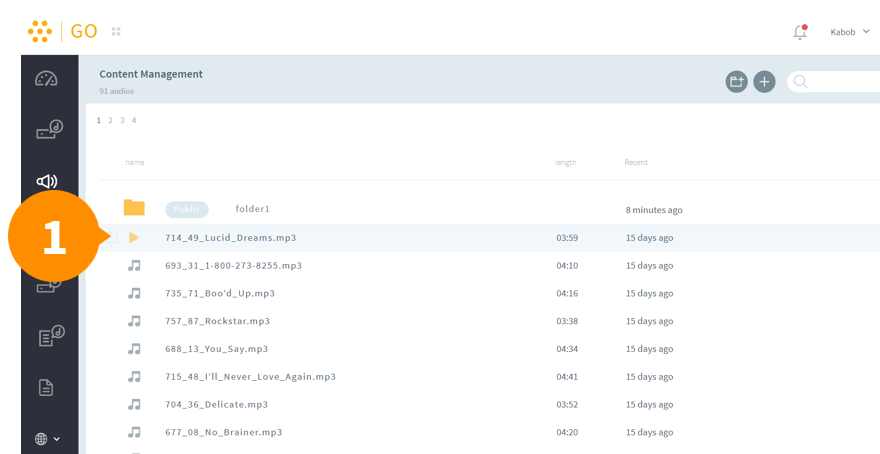Click the 91 audios count label
Image resolution: width=880 pixels, height=454 pixels.
pos(117,91)
